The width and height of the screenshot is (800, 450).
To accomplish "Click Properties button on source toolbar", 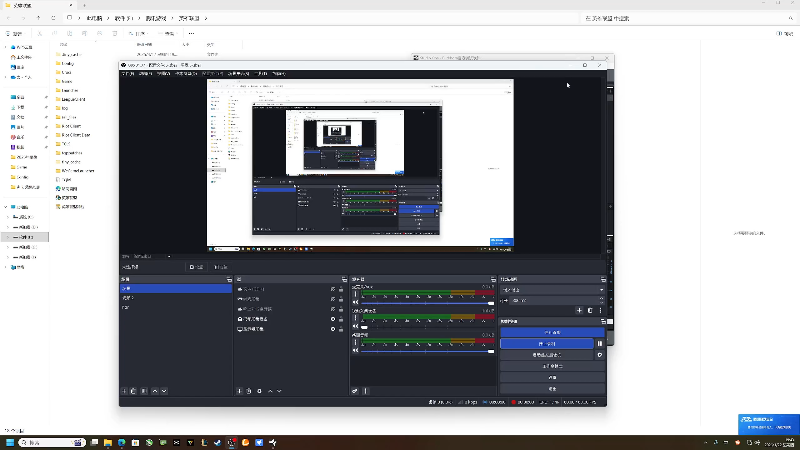I will [196, 267].
